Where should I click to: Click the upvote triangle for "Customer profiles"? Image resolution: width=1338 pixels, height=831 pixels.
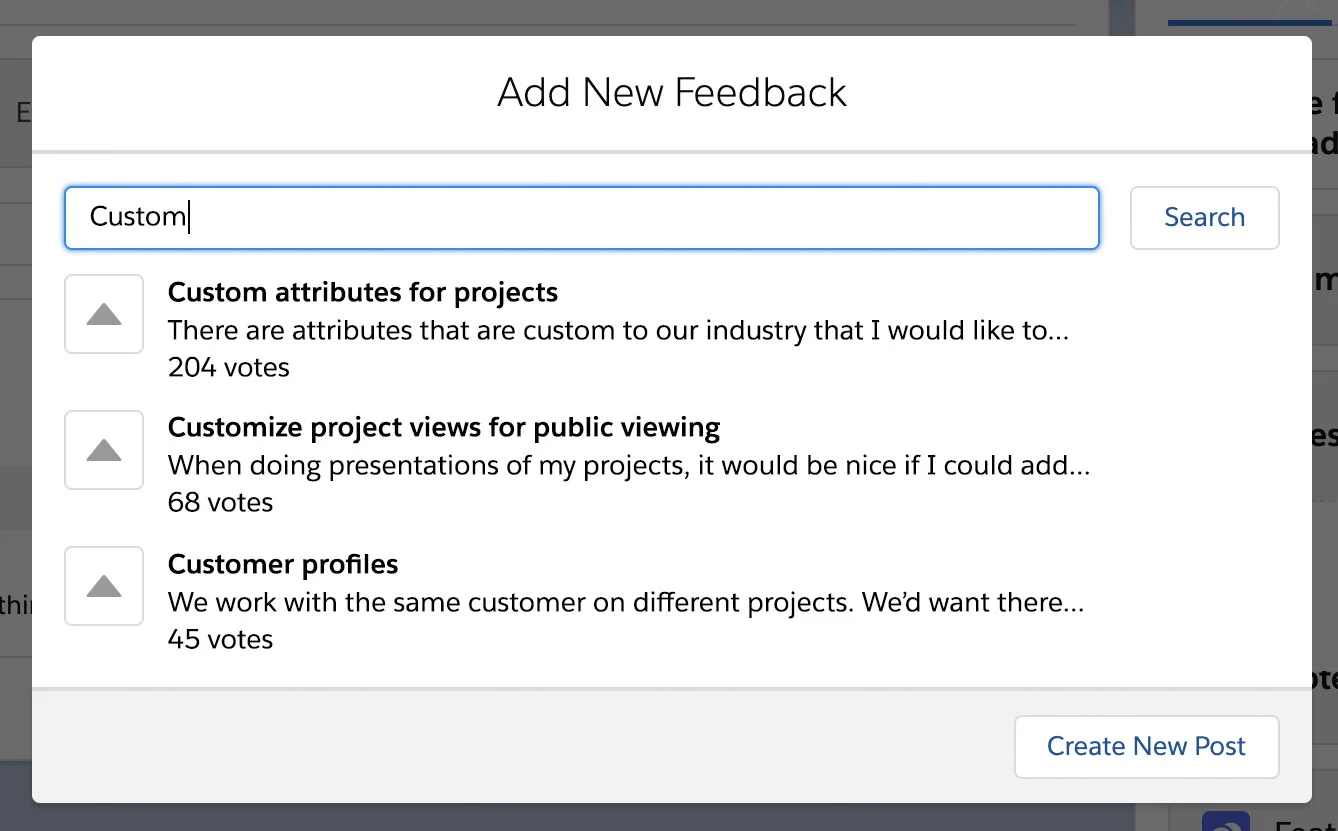pyautogui.click(x=104, y=586)
